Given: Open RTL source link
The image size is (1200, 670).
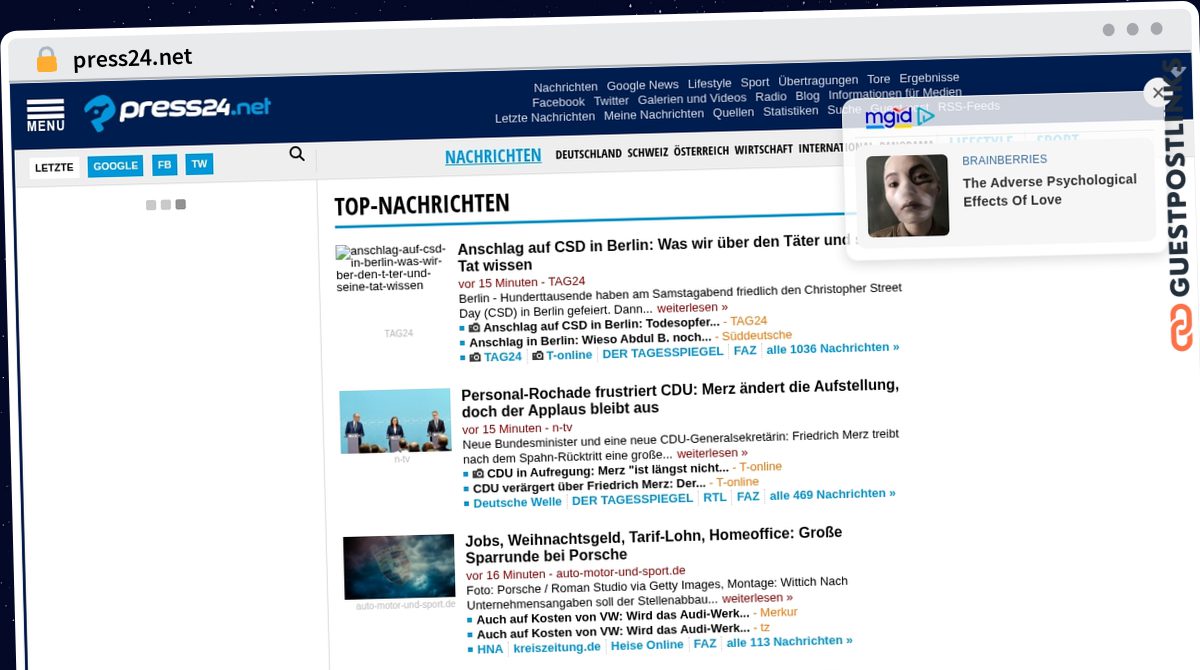Looking at the screenshot, I should 715,497.
